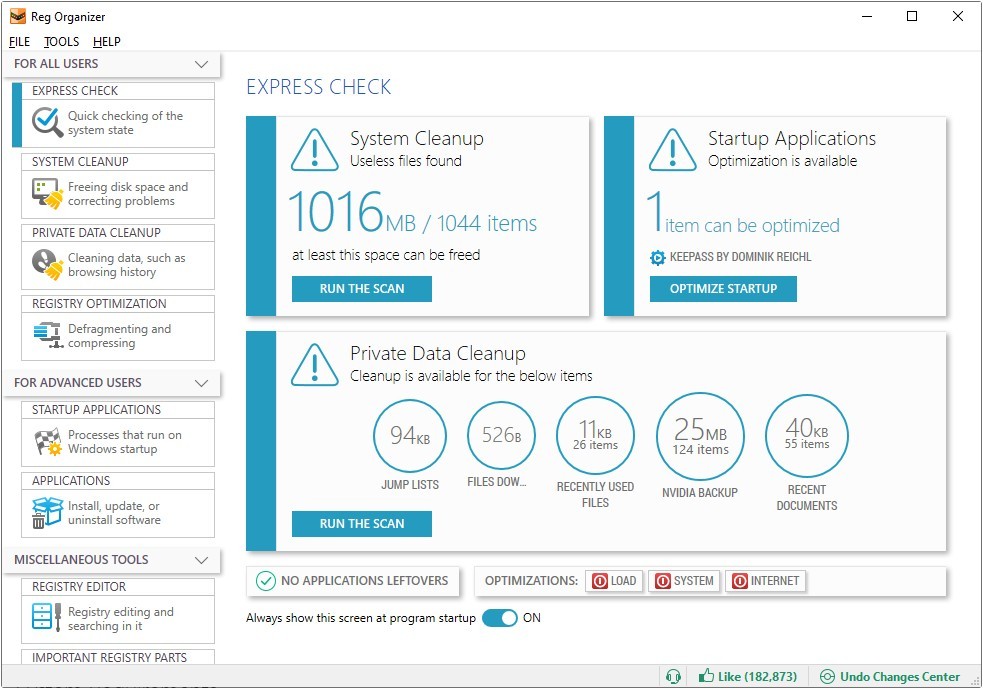
Task: Click the Express Check magnifier icon
Action: 47,122
